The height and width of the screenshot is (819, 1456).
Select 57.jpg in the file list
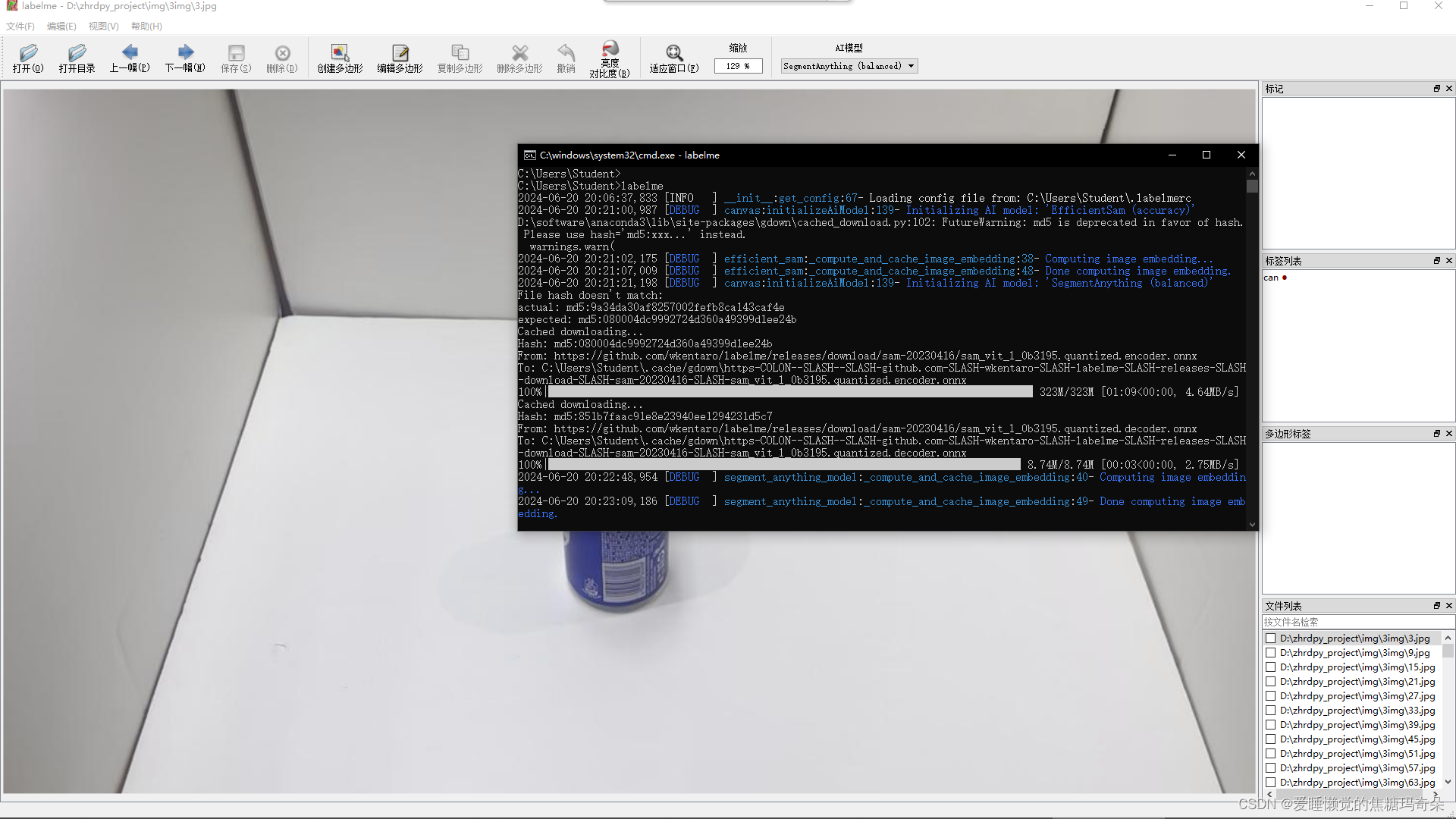[x=1357, y=768]
